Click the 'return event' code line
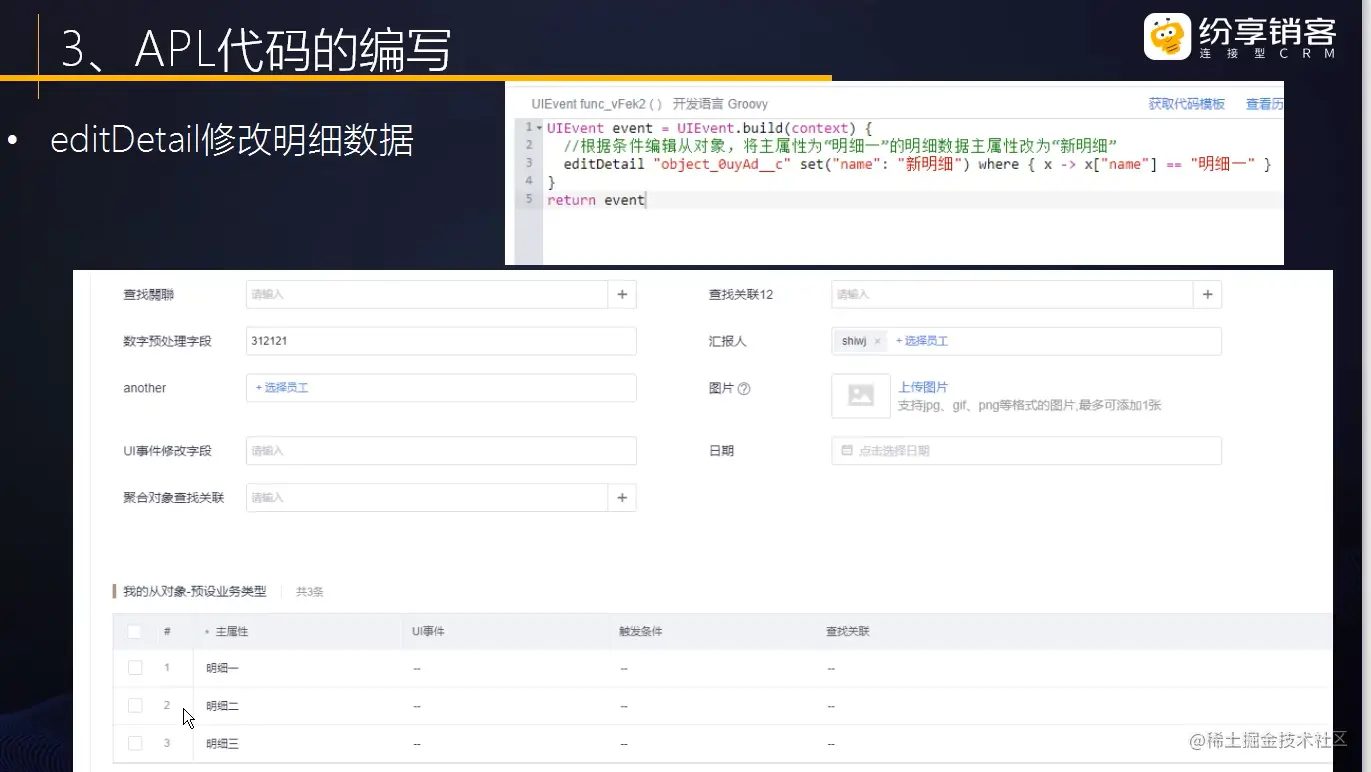Viewport: 1371px width, 772px height. [596, 200]
